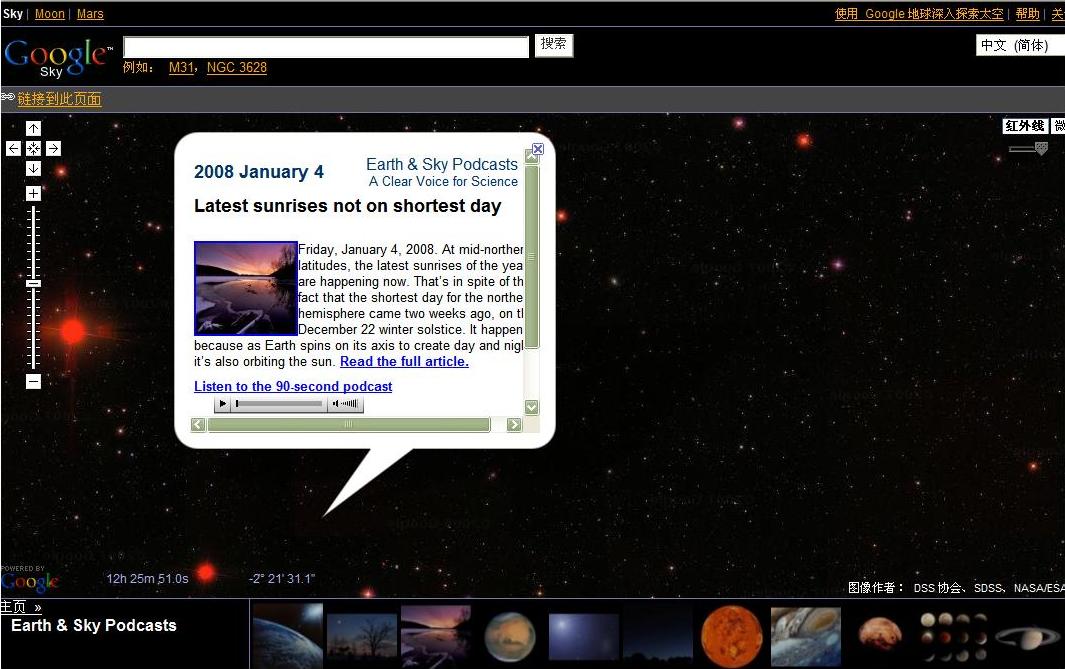
Task: Select the Sky tab
Action: pos(12,14)
